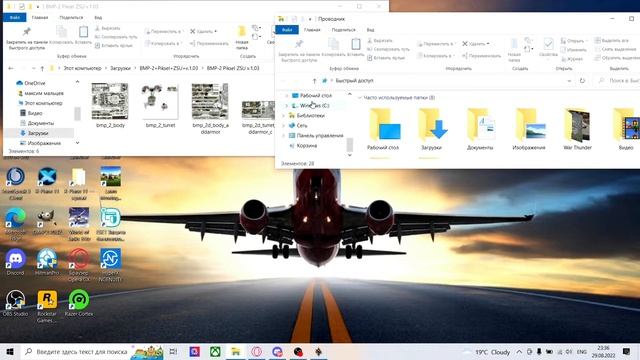Open notification center in system tray
This screenshot has height=360, width=640.
(x=627, y=351)
